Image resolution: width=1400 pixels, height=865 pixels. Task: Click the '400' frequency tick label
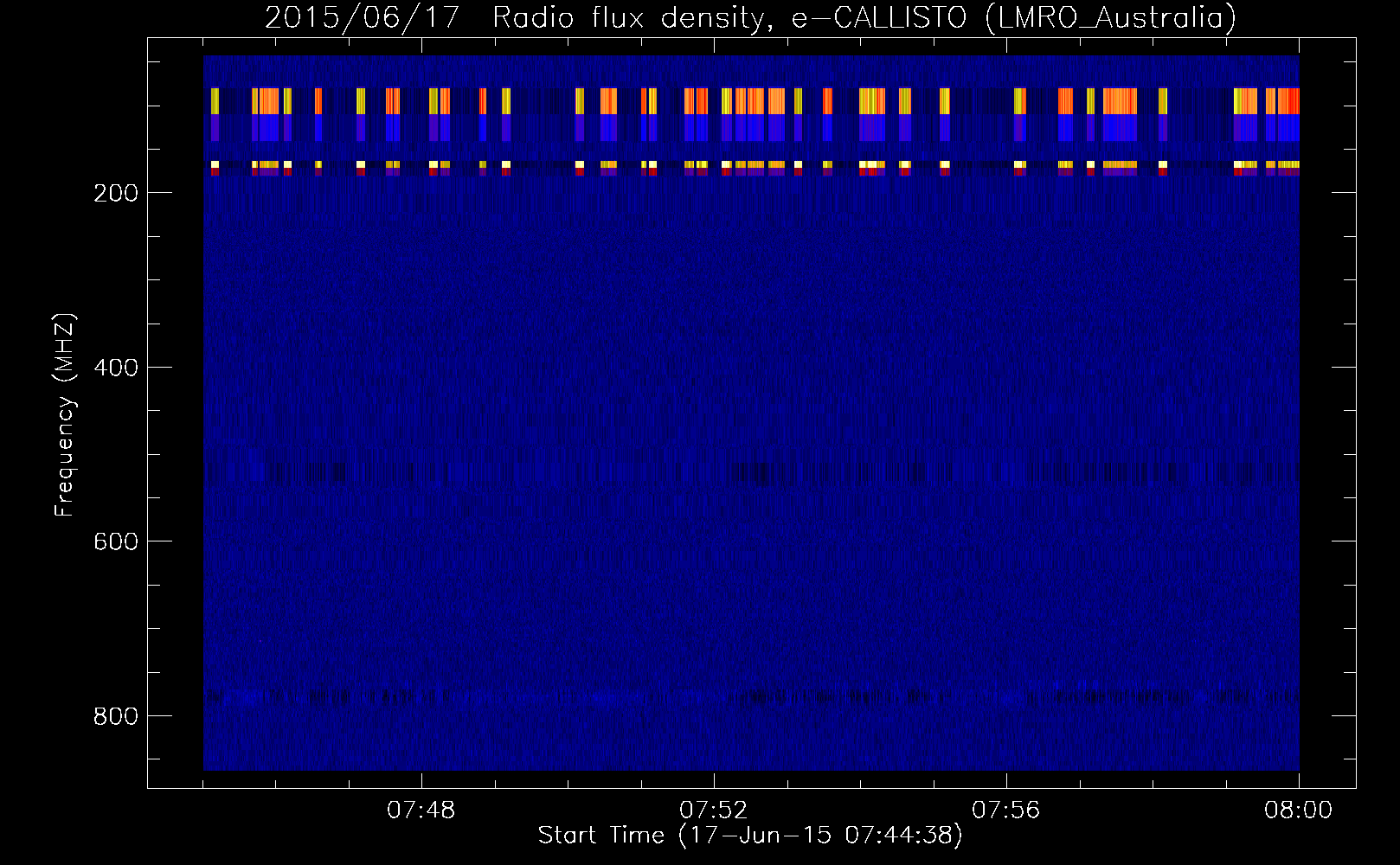116,368
